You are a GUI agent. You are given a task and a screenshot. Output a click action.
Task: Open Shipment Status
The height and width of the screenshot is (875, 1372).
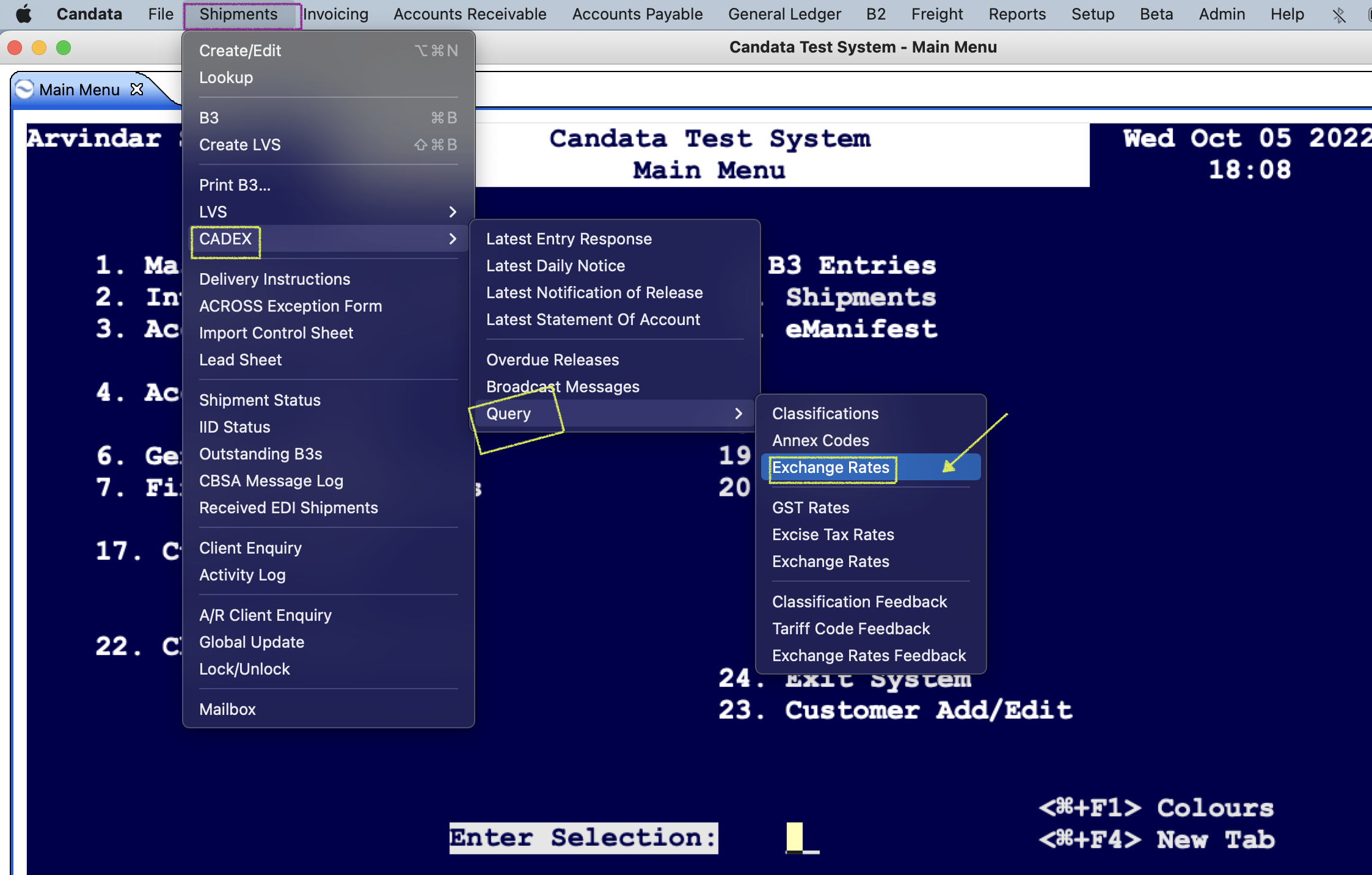(x=328, y=400)
